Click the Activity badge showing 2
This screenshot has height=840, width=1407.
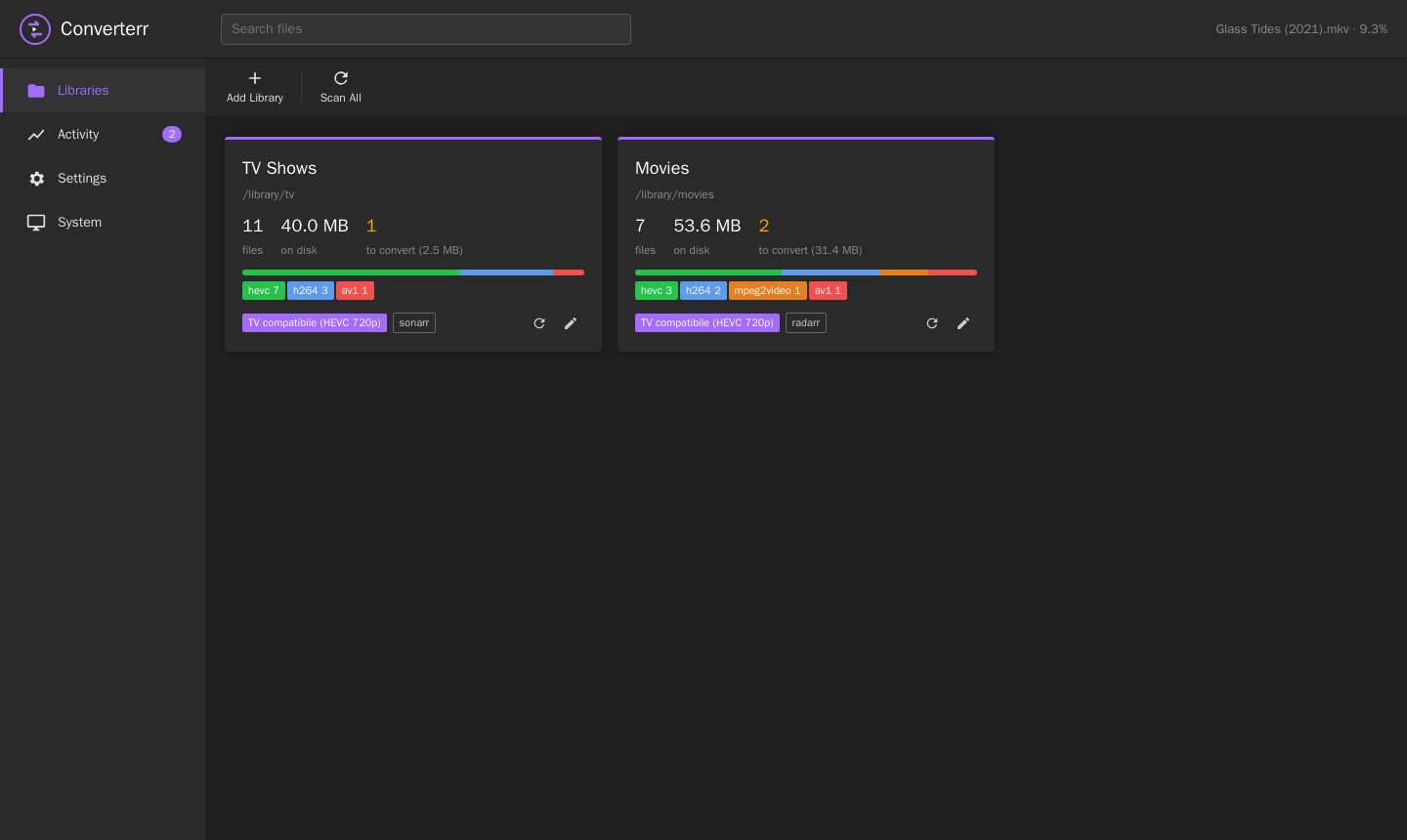coord(172,134)
